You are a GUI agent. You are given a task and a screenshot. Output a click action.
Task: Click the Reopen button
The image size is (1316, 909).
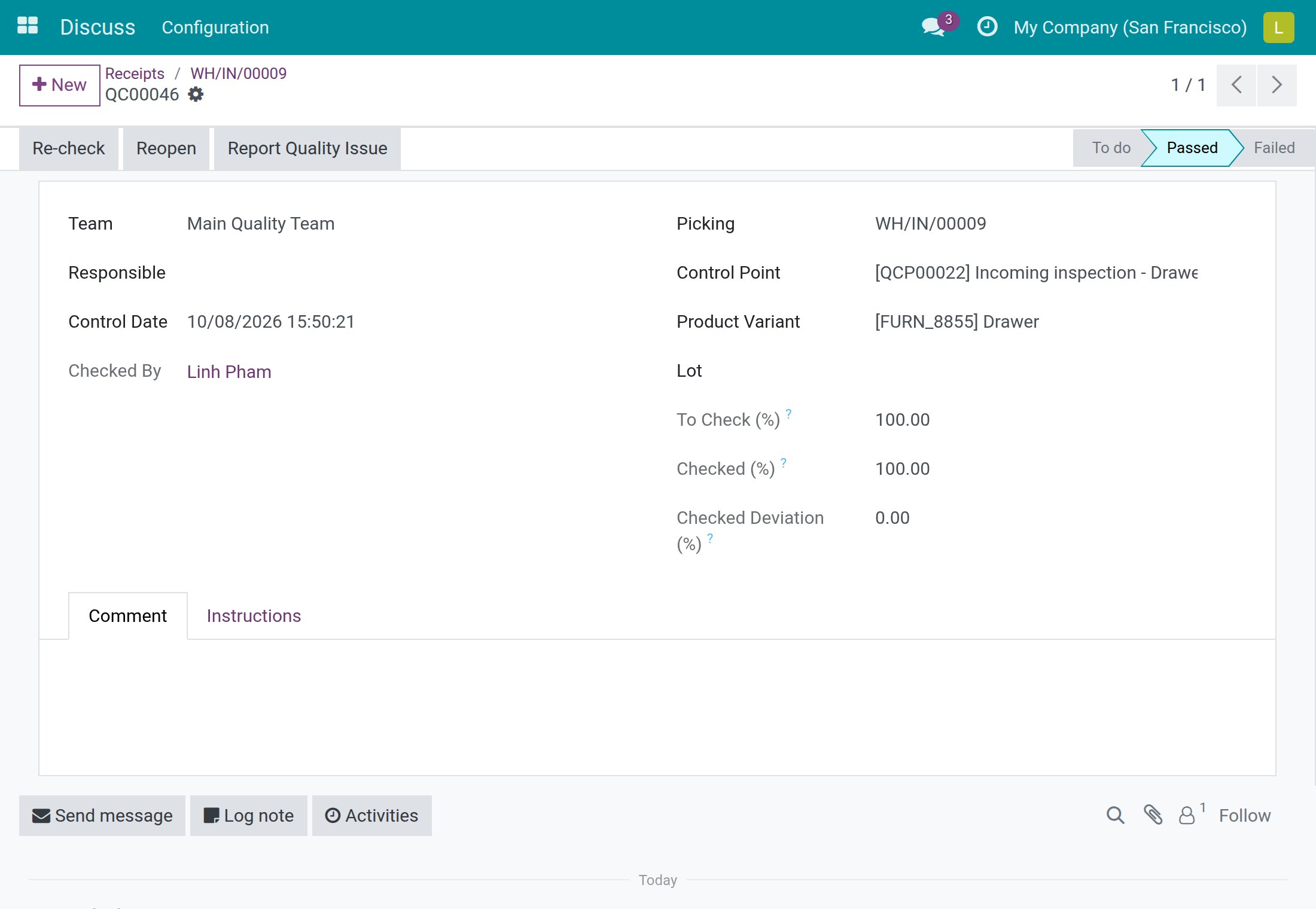coord(166,148)
